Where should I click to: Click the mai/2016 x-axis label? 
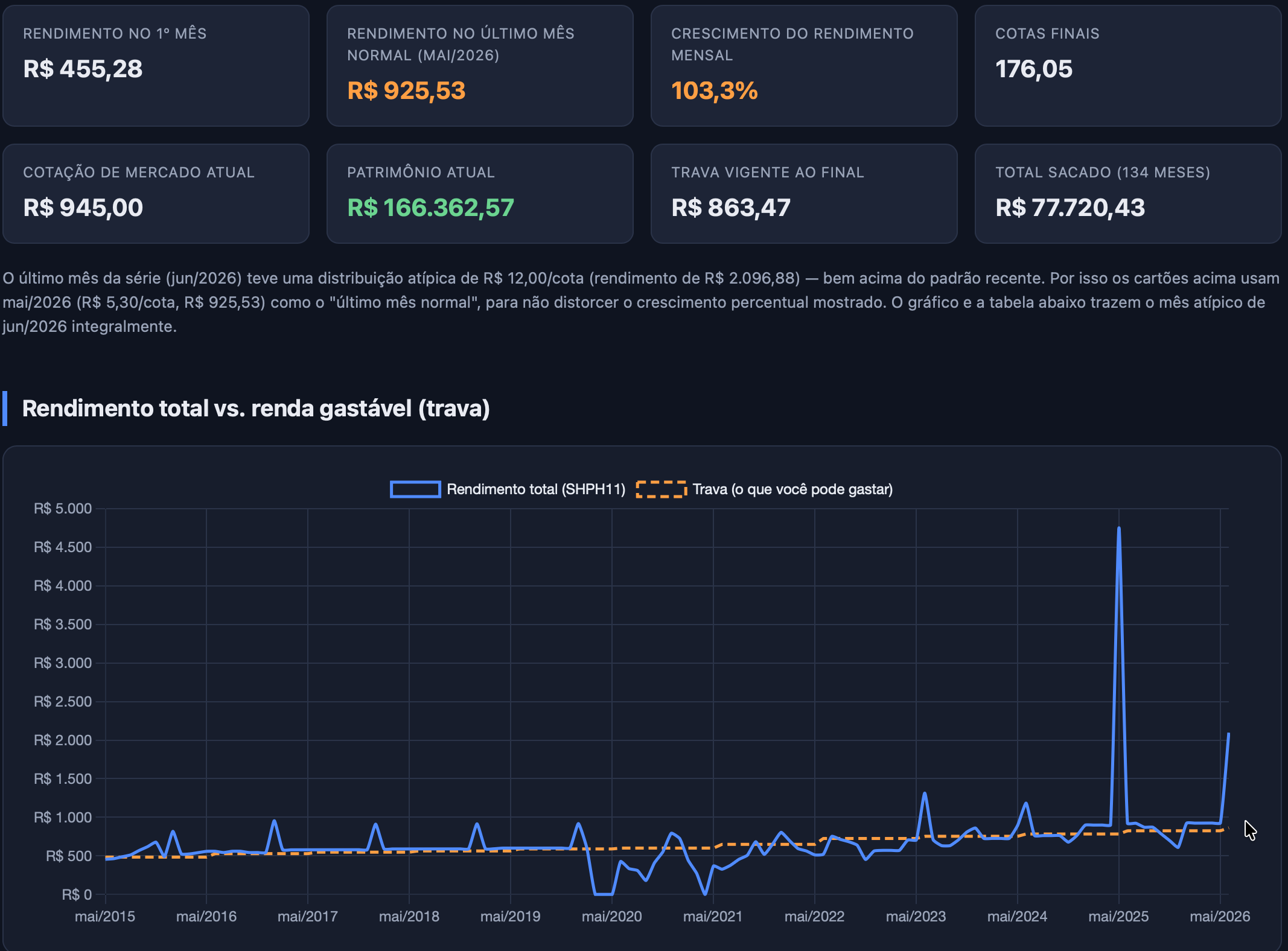click(x=206, y=917)
